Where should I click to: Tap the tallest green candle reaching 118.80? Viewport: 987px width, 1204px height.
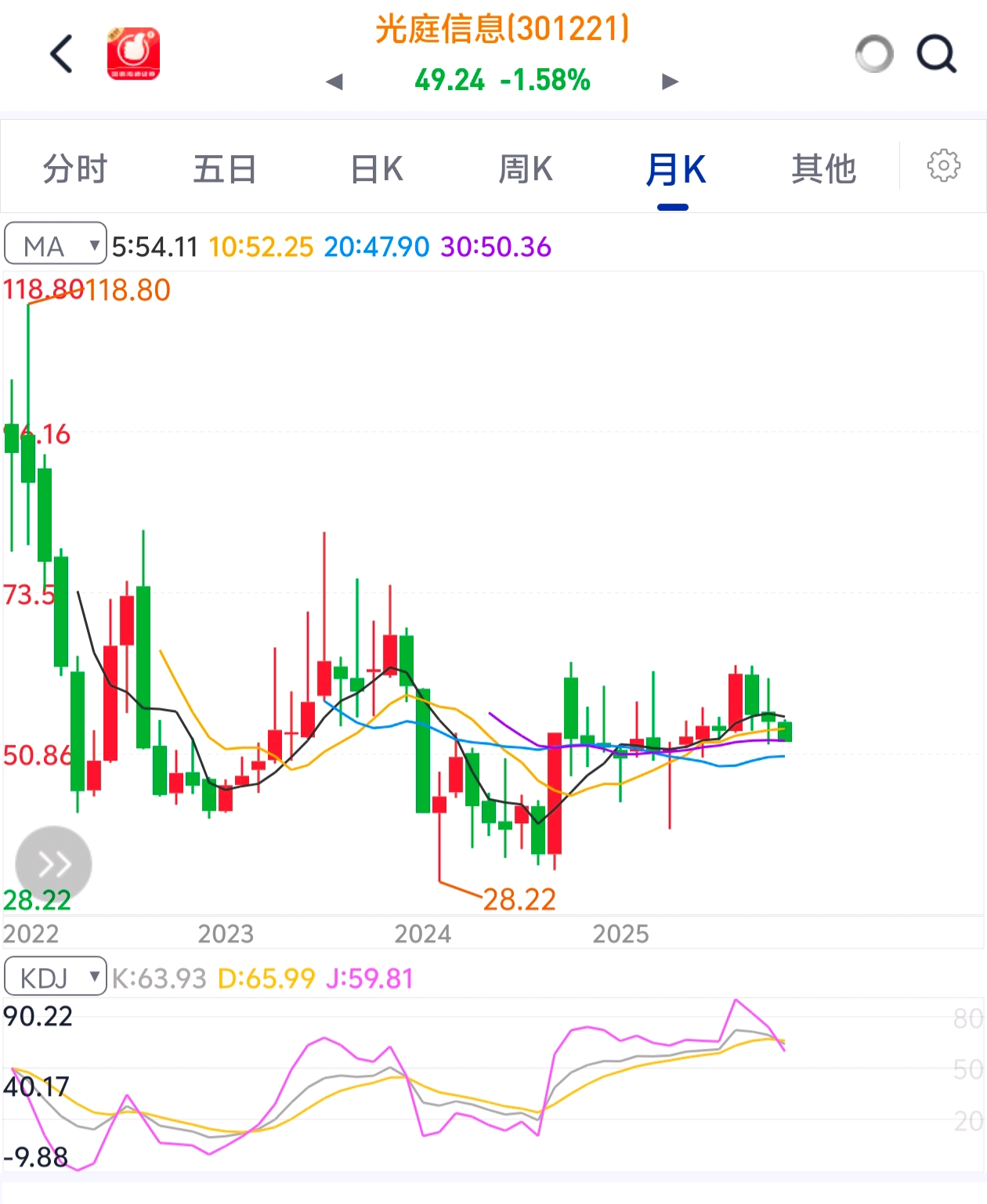pyautogui.click(x=28, y=423)
